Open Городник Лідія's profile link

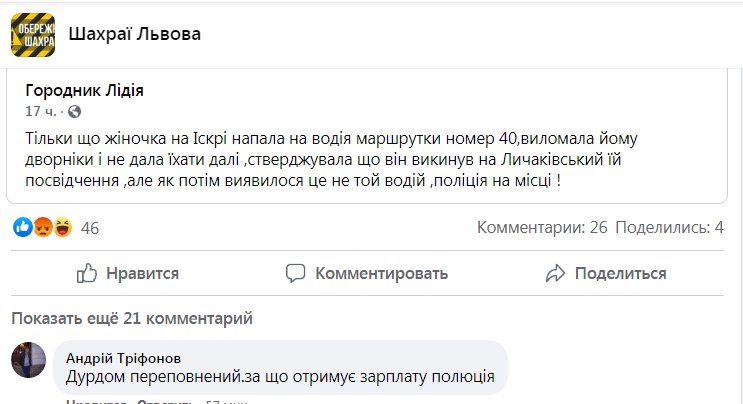pyautogui.click(x=84, y=90)
